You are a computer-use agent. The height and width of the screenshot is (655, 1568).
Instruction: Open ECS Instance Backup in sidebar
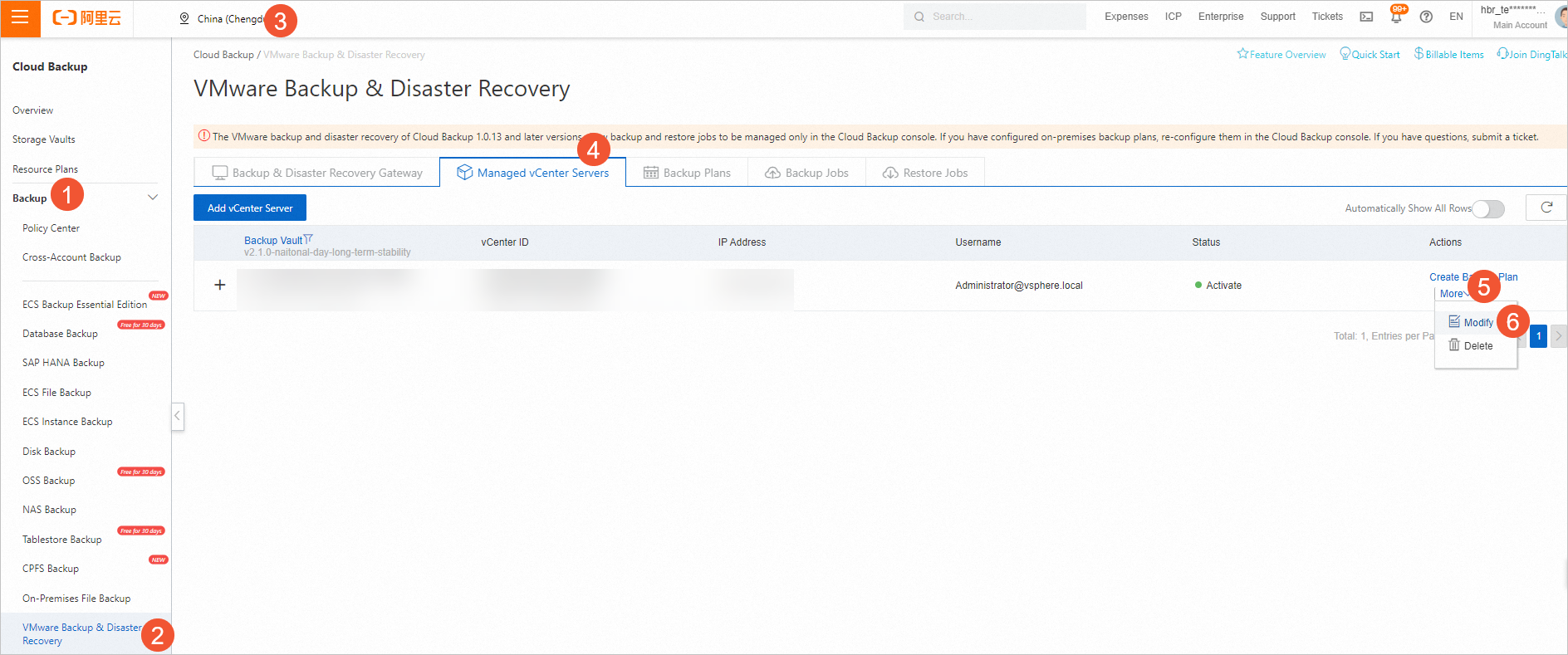click(68, 422)
